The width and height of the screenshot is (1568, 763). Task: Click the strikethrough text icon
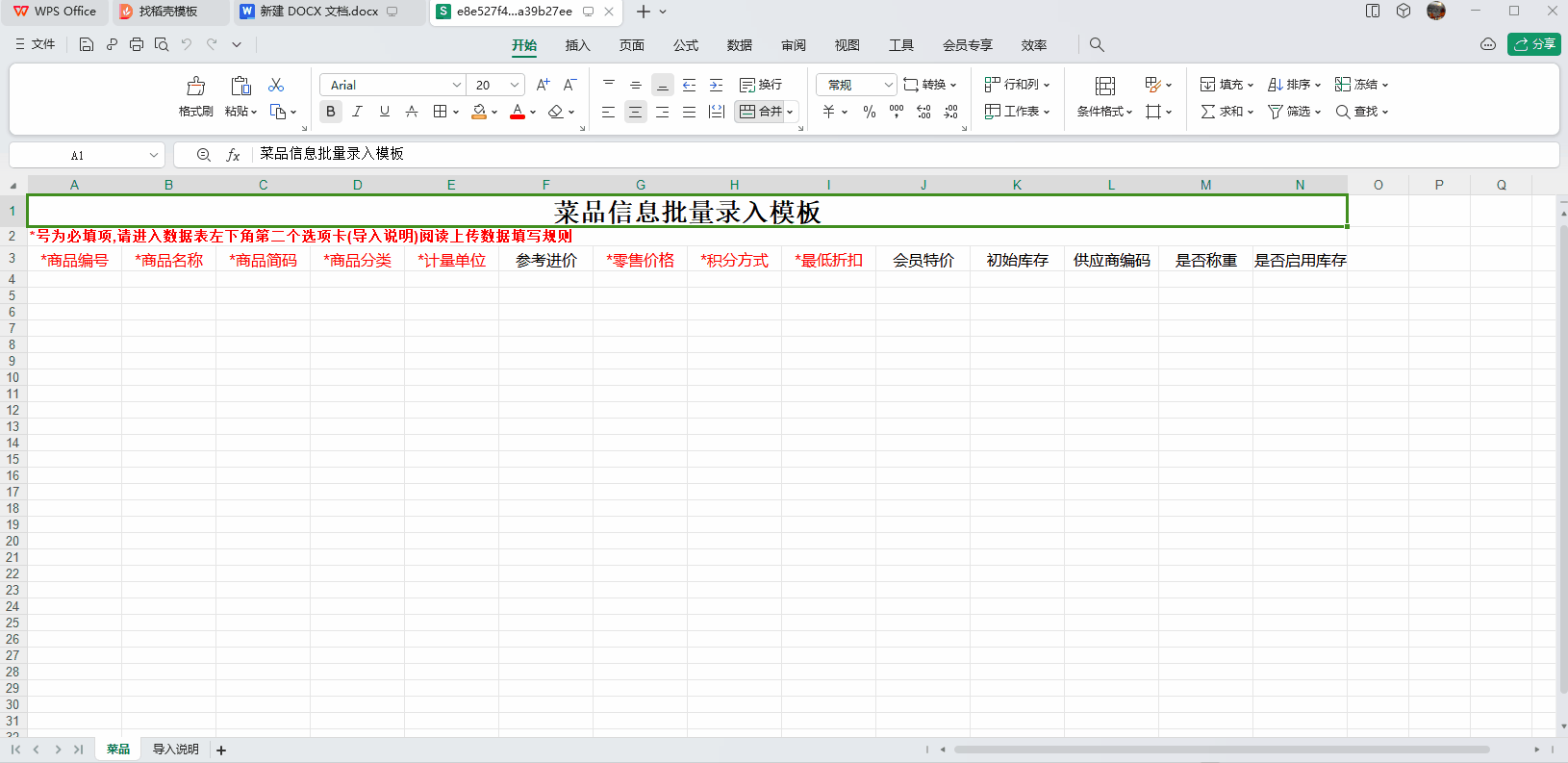(412, 112)
